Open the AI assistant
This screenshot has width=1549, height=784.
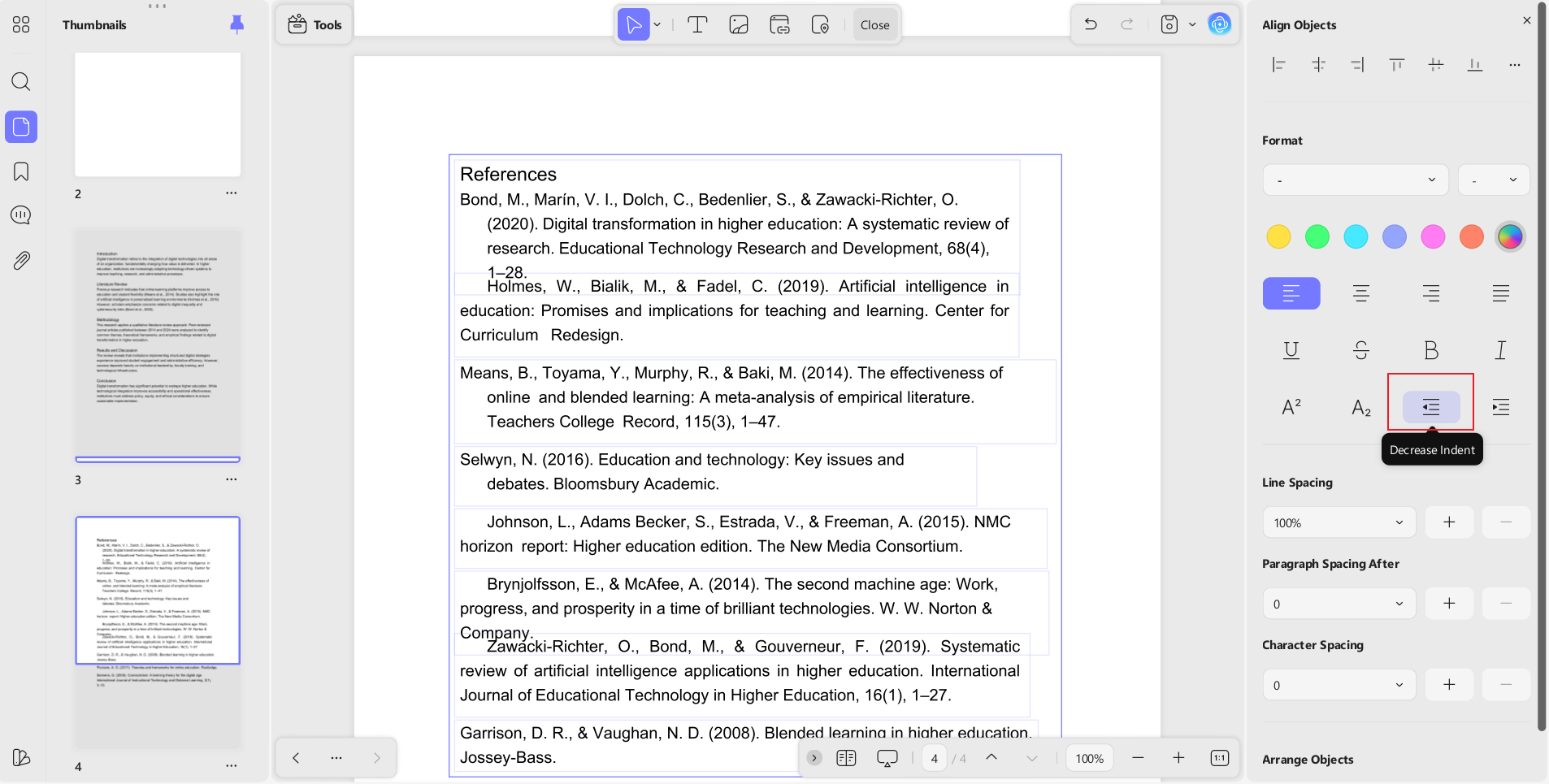point(1220,24)
